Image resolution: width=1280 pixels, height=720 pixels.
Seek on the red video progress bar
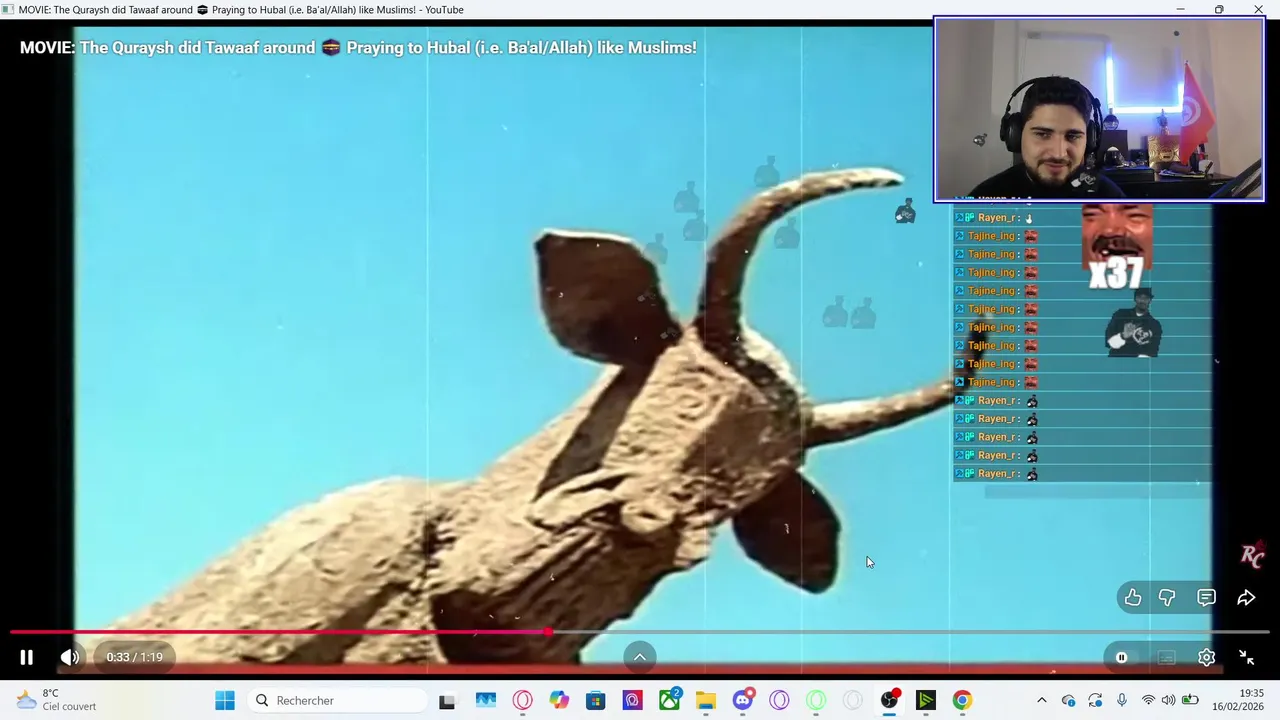(x=640, y=632)
